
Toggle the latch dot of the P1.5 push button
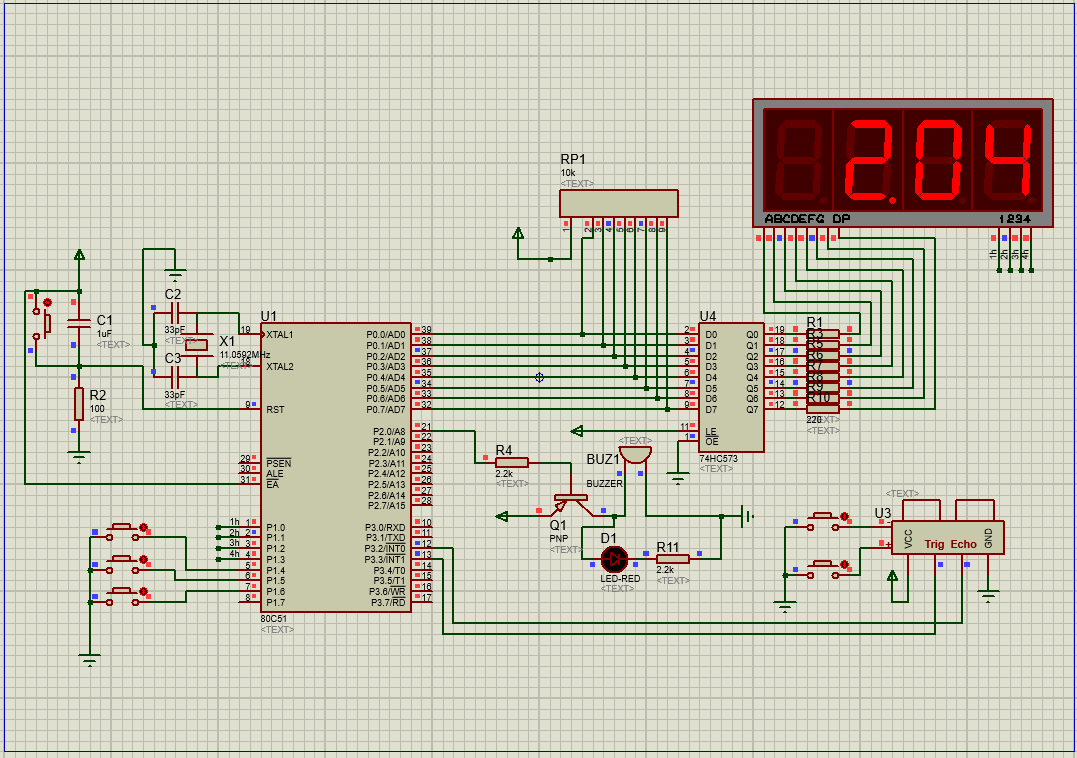click(x=144, y=560)
